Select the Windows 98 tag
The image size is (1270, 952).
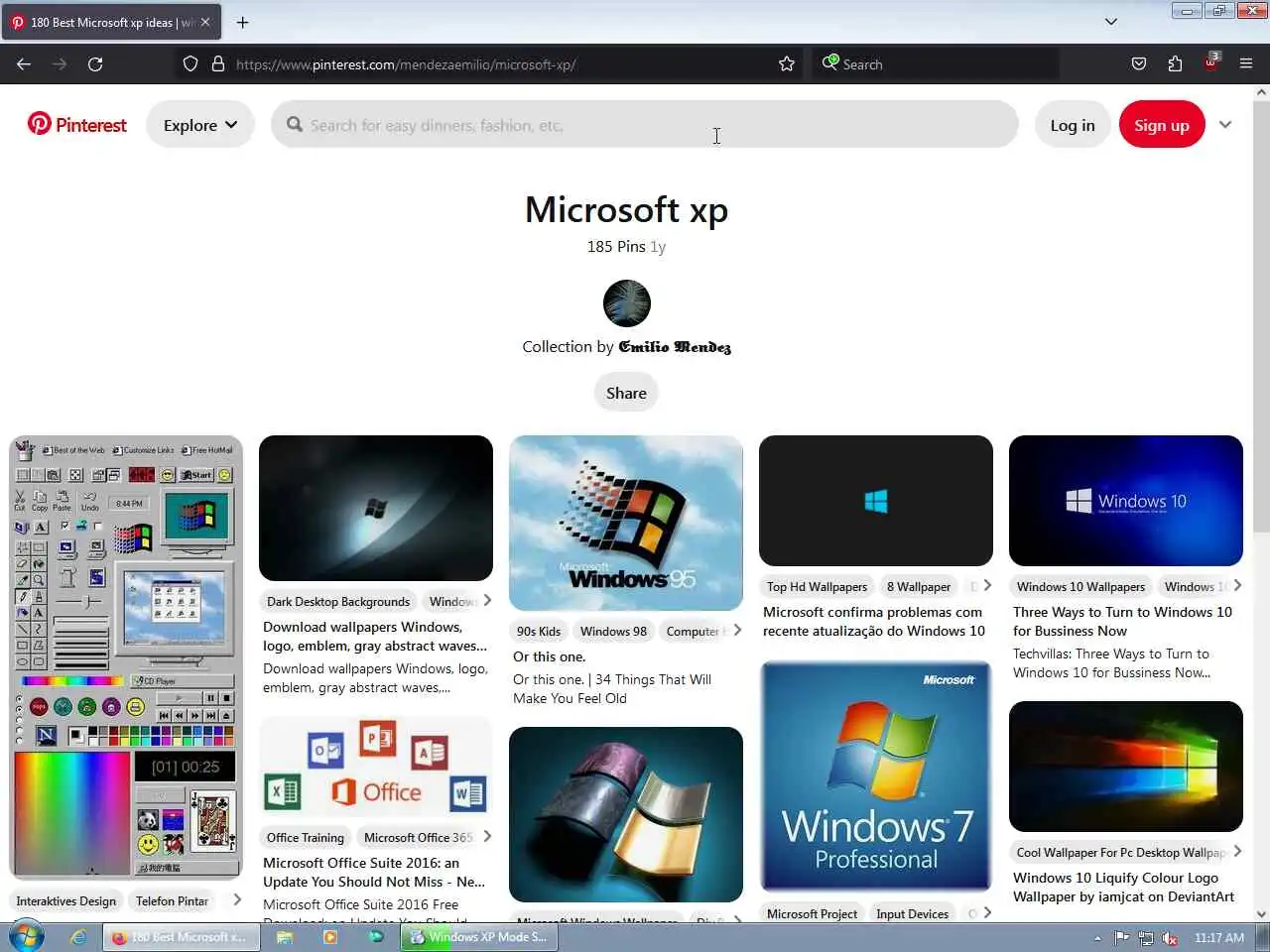pos(613,631)
